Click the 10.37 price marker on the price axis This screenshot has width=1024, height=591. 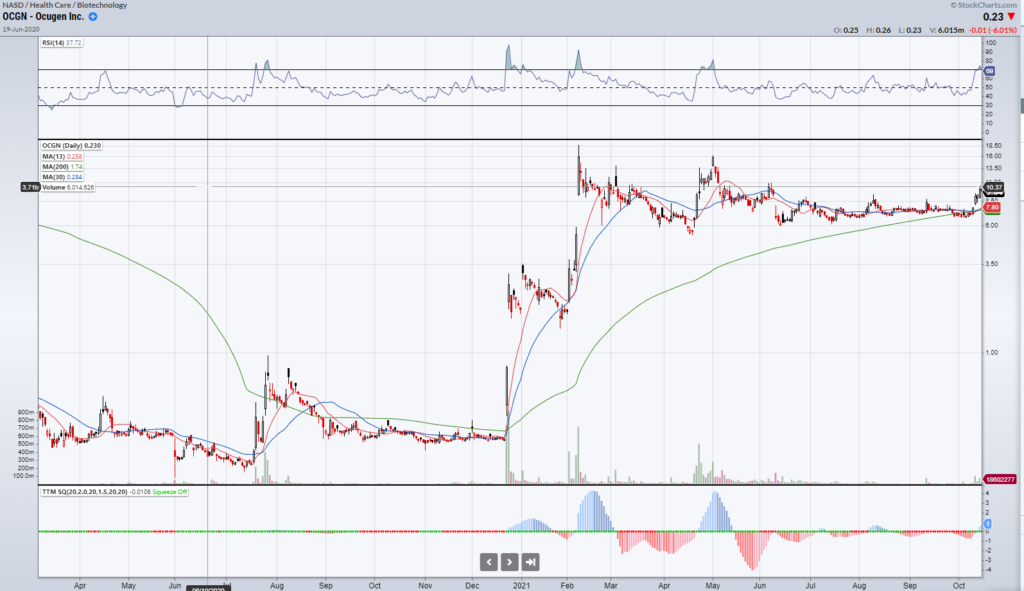[x=993, y=187]
